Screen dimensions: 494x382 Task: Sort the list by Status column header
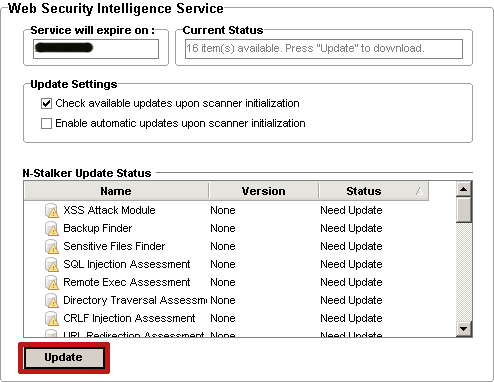click(x=373, y=191)
